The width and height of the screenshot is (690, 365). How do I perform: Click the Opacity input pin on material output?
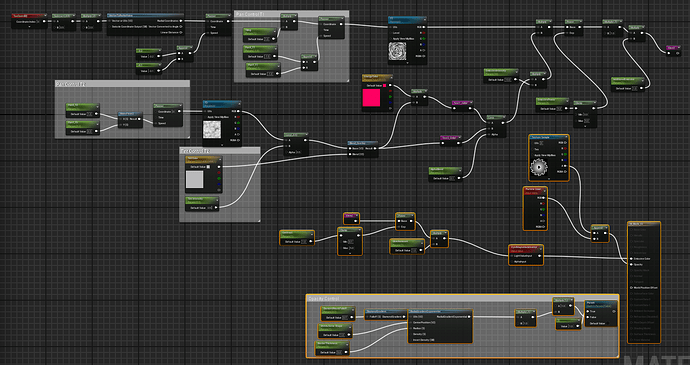[631, 265]
